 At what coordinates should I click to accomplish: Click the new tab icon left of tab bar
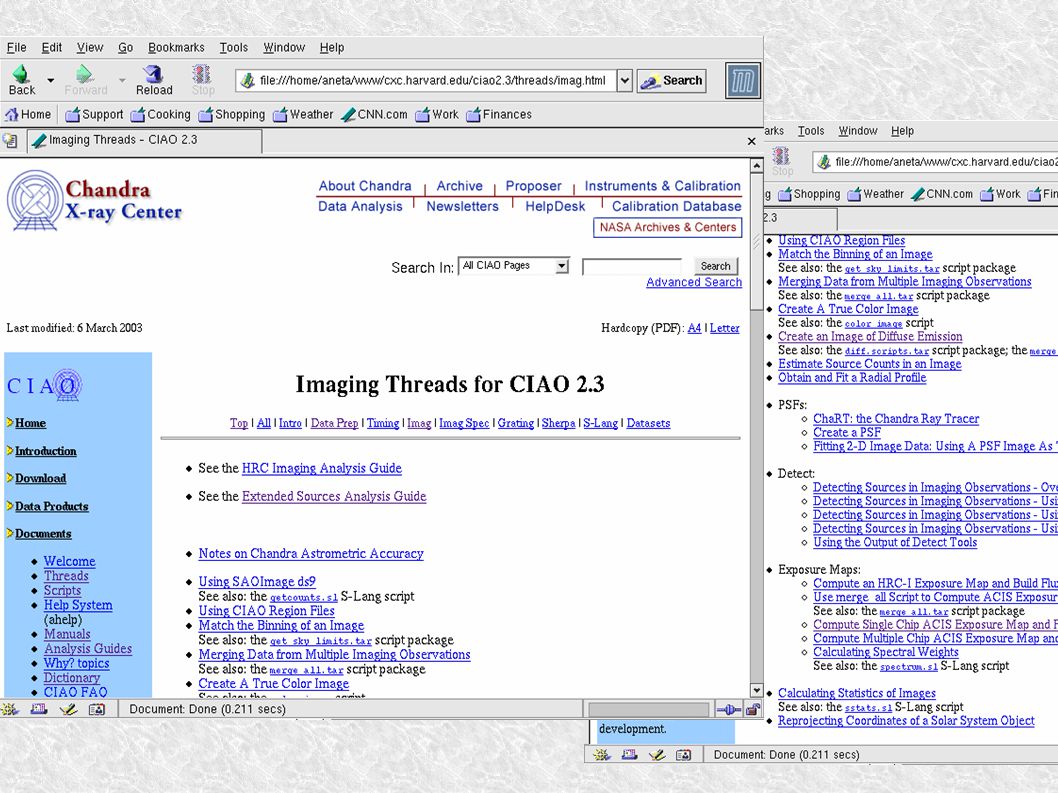click(x=9, y=140)
